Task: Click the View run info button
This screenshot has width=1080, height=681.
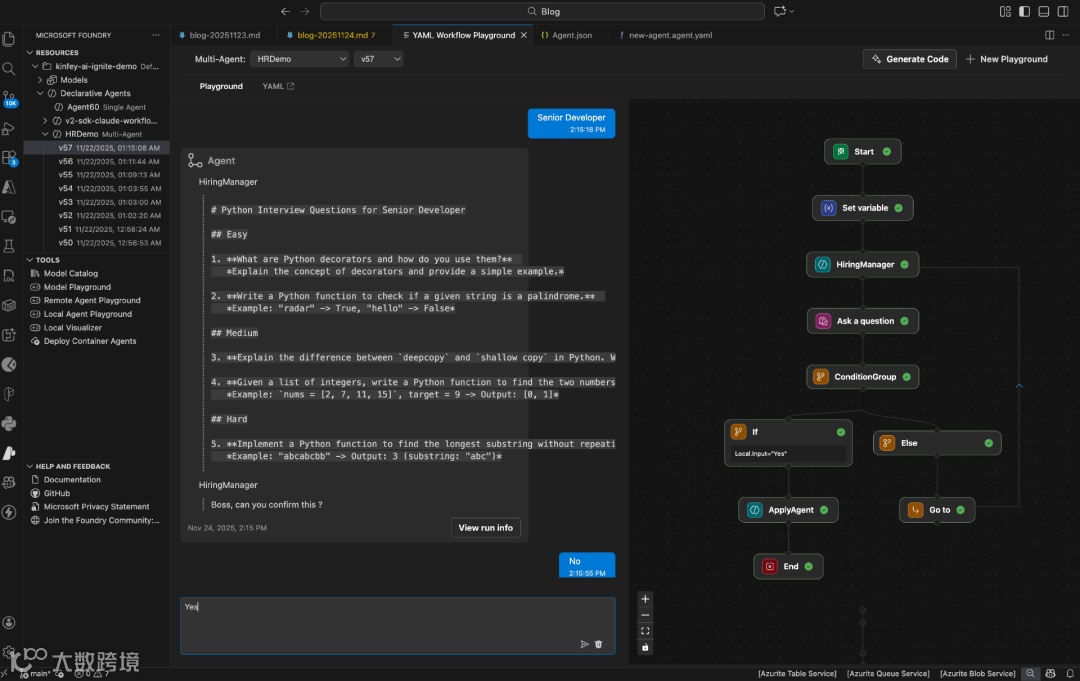Action: (486, 527)
